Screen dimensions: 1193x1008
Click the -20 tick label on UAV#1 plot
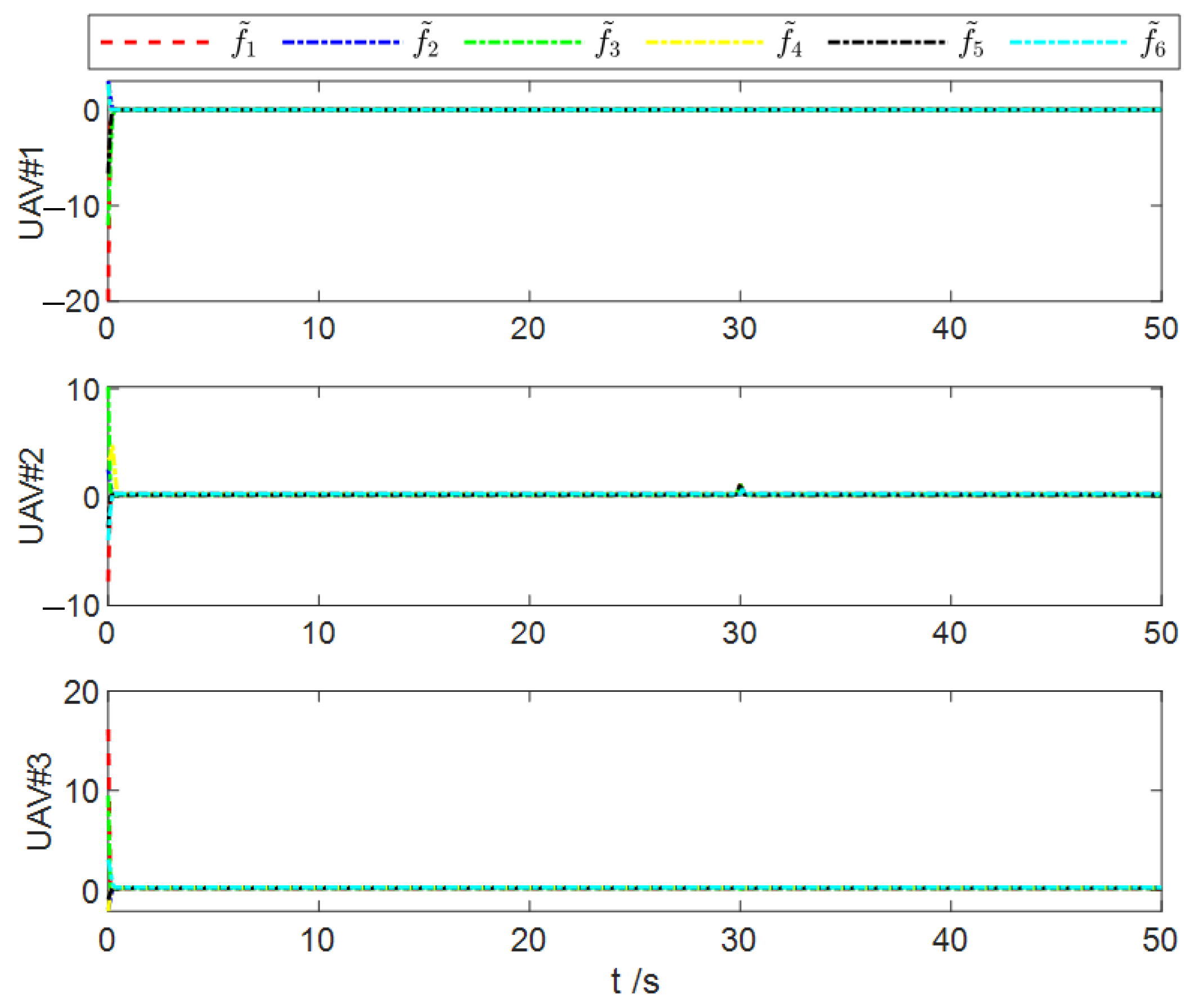(71, 301)
